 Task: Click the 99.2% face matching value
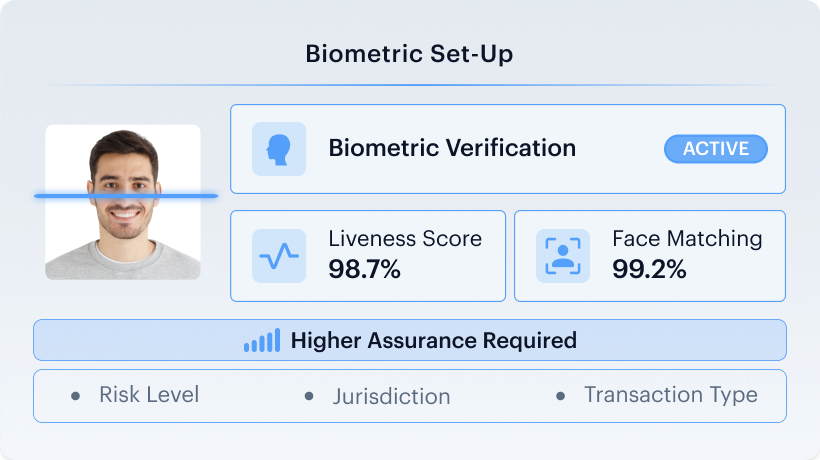[649, 270]
